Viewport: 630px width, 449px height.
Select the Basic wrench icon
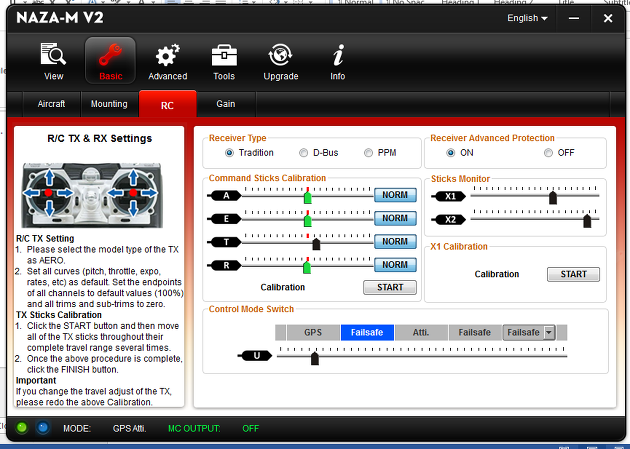(110, 61)
